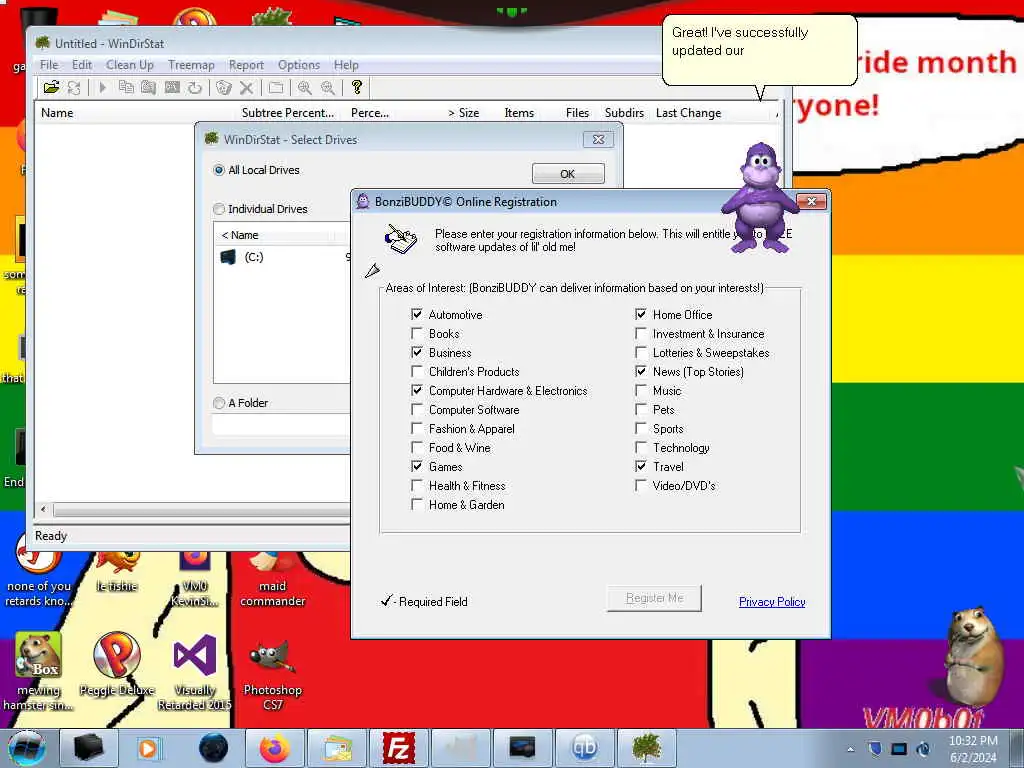Viewport: 1024px width, 768px height.
Task: Check the Books interest checkbox
Action: pos(417,333)
